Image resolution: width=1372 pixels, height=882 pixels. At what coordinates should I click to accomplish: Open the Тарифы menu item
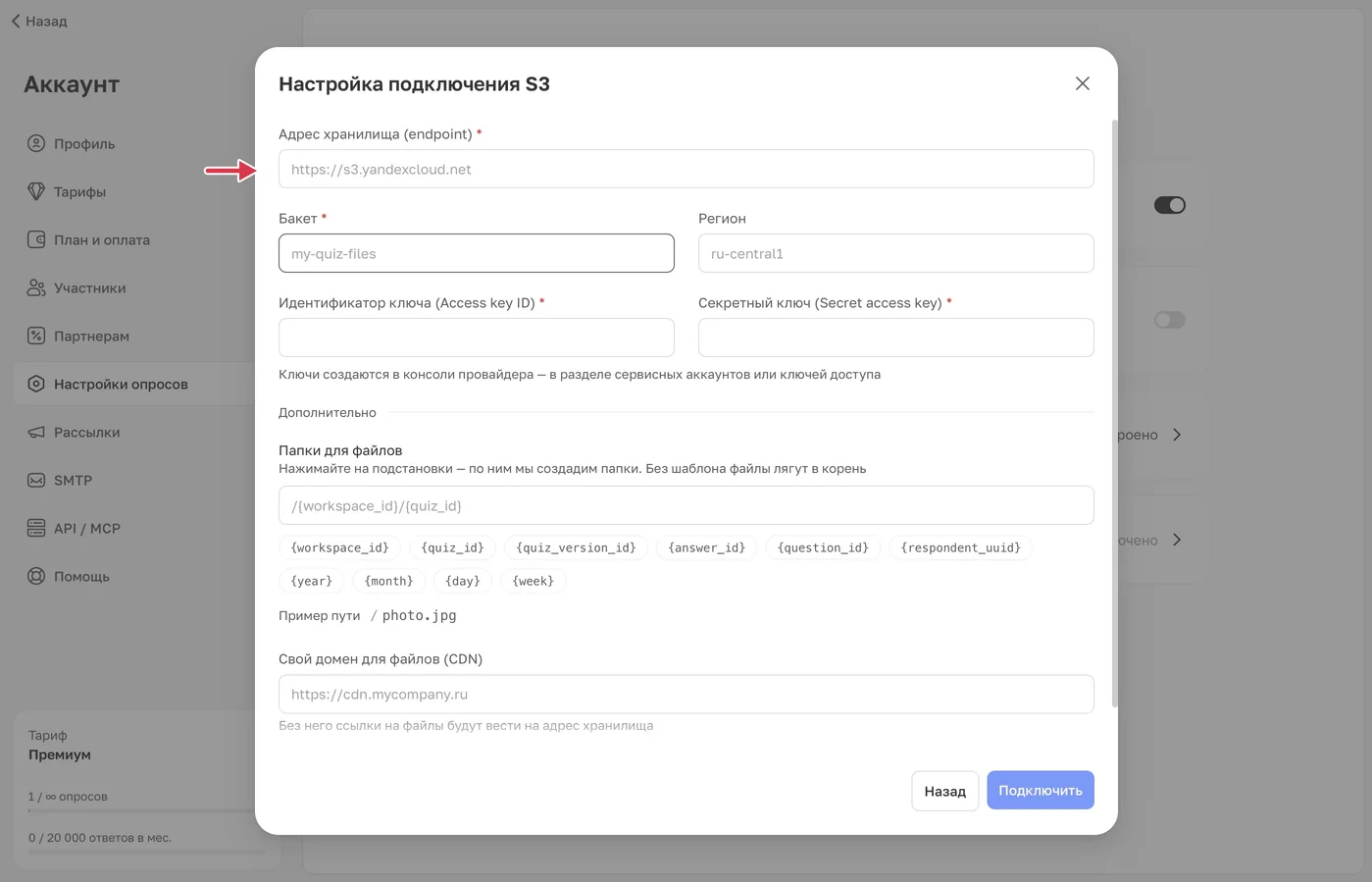pyautogui.click(x=79, y=191)
